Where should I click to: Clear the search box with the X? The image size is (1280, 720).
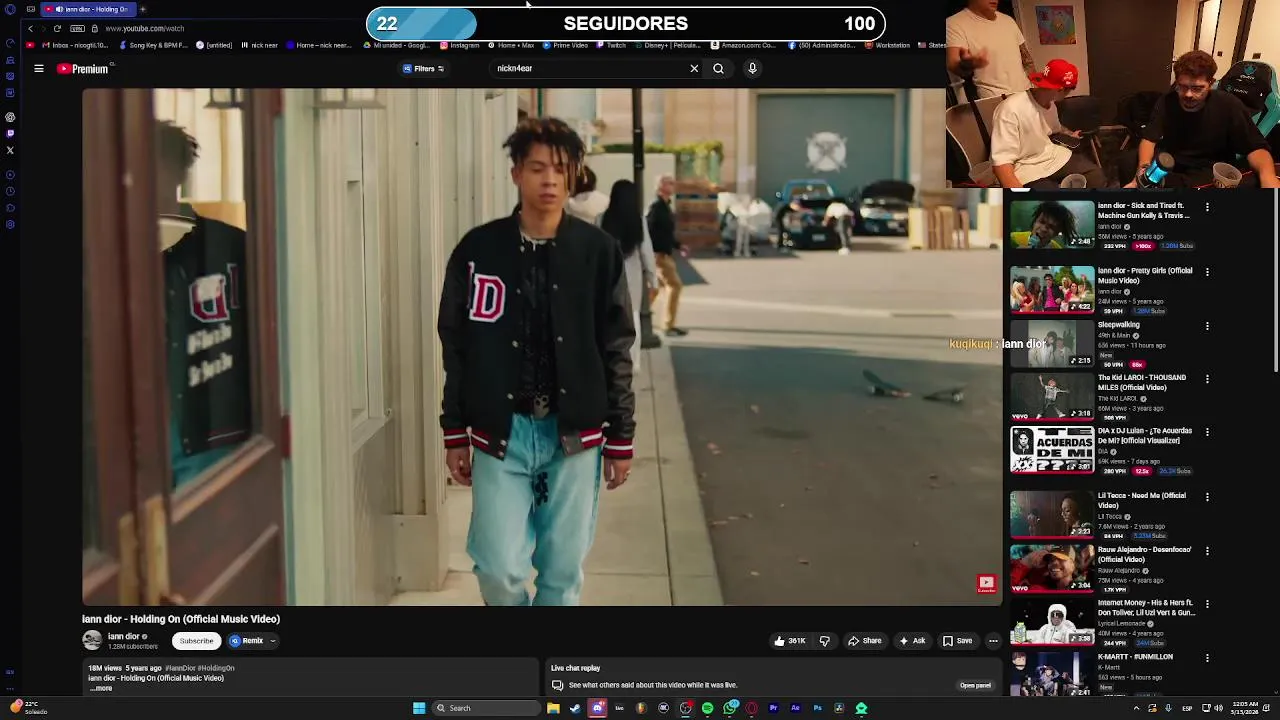tap(694, 69)
